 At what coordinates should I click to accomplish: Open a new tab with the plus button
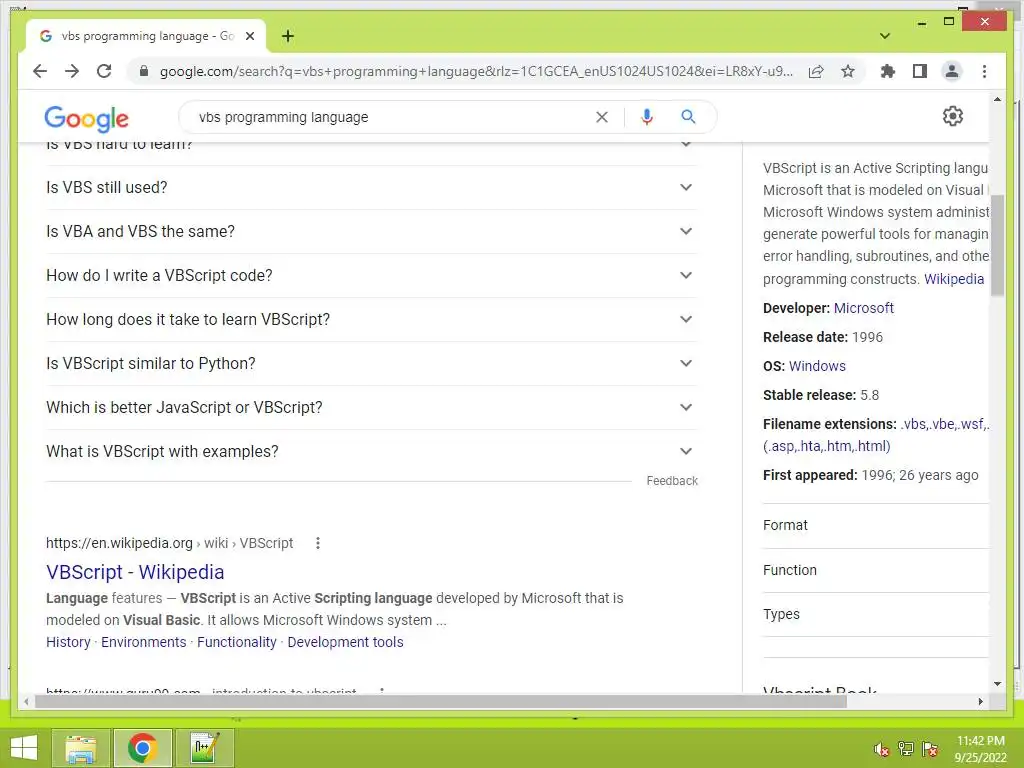(288, 36)
